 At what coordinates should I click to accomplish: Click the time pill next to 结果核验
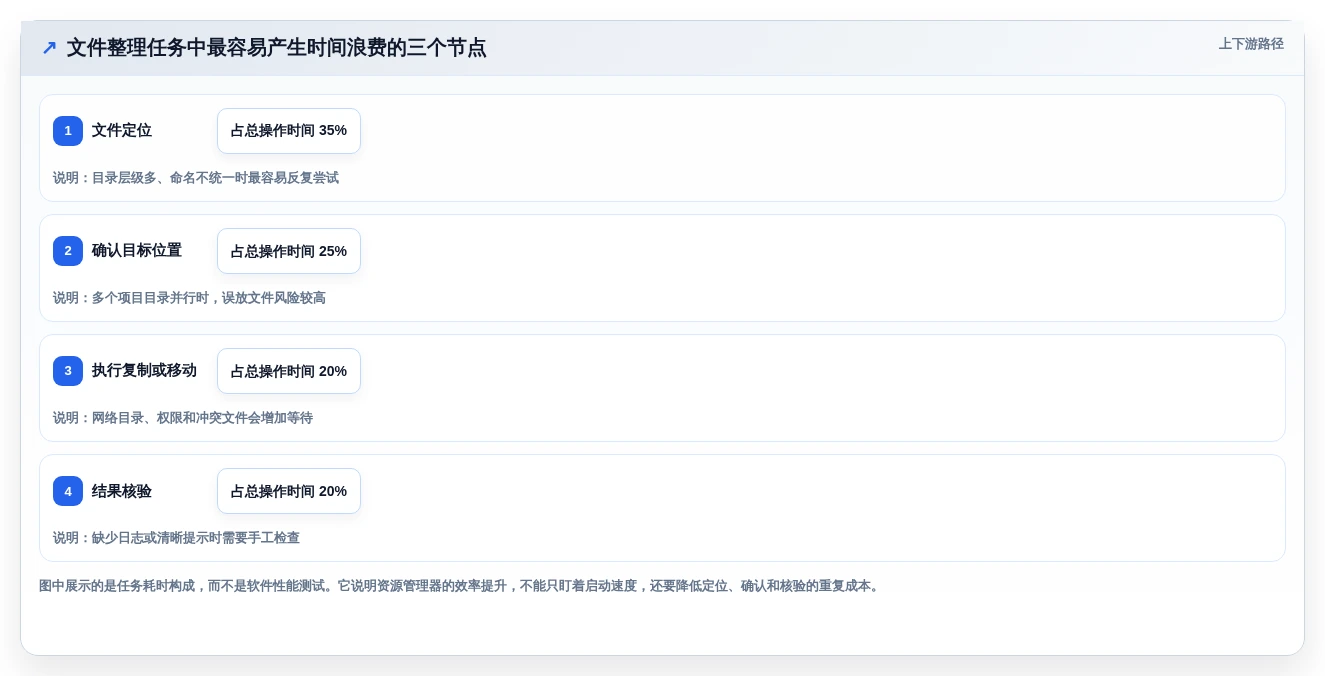289,491
